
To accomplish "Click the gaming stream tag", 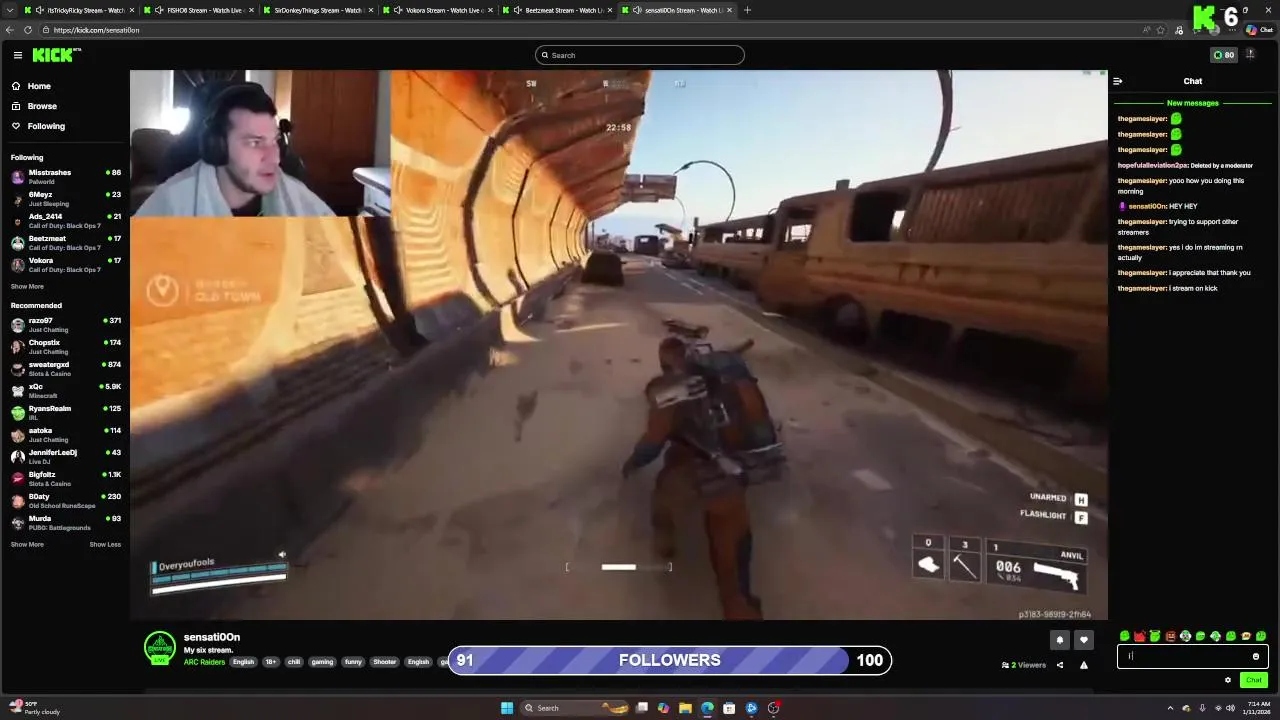I will tap(322, 662).
